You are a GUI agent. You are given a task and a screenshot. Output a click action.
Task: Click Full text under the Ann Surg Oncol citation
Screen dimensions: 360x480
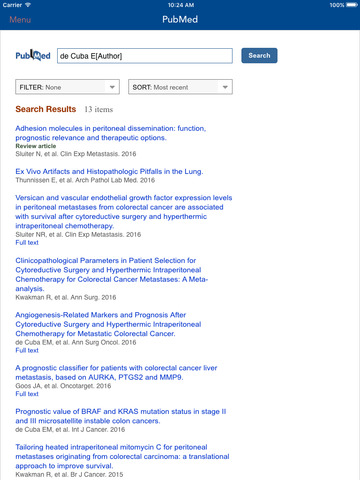[x=27, y=350]
